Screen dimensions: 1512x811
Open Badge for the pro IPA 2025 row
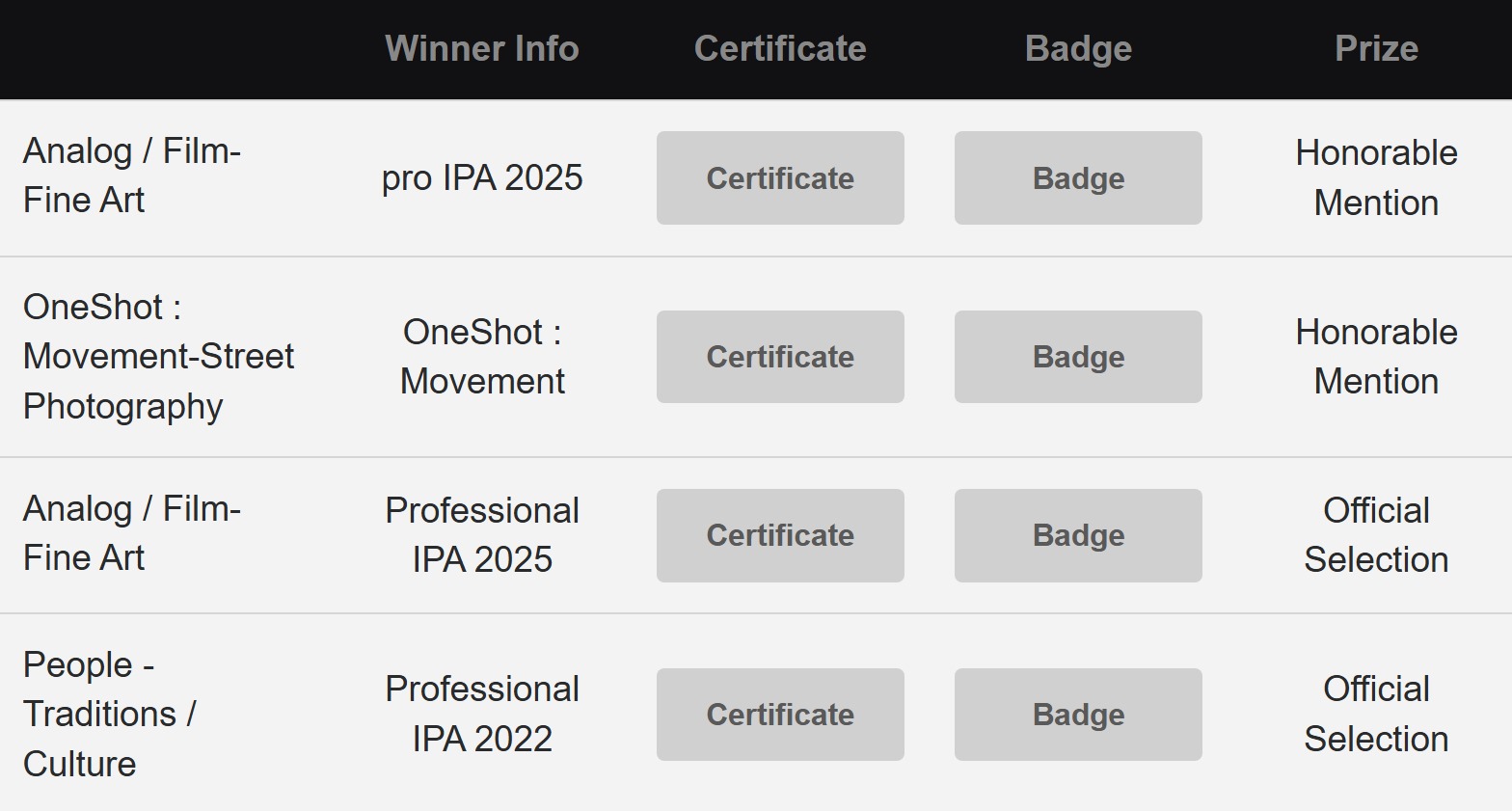(x=1078, y=178)
